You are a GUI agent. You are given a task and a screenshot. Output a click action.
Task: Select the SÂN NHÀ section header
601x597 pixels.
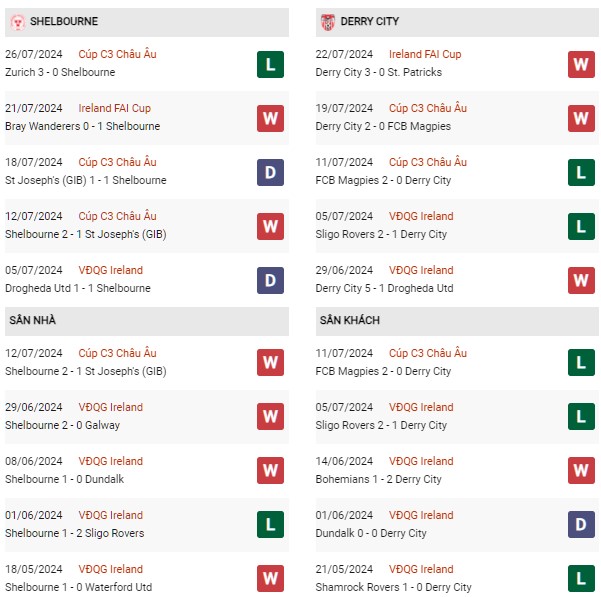click(147, 321)
